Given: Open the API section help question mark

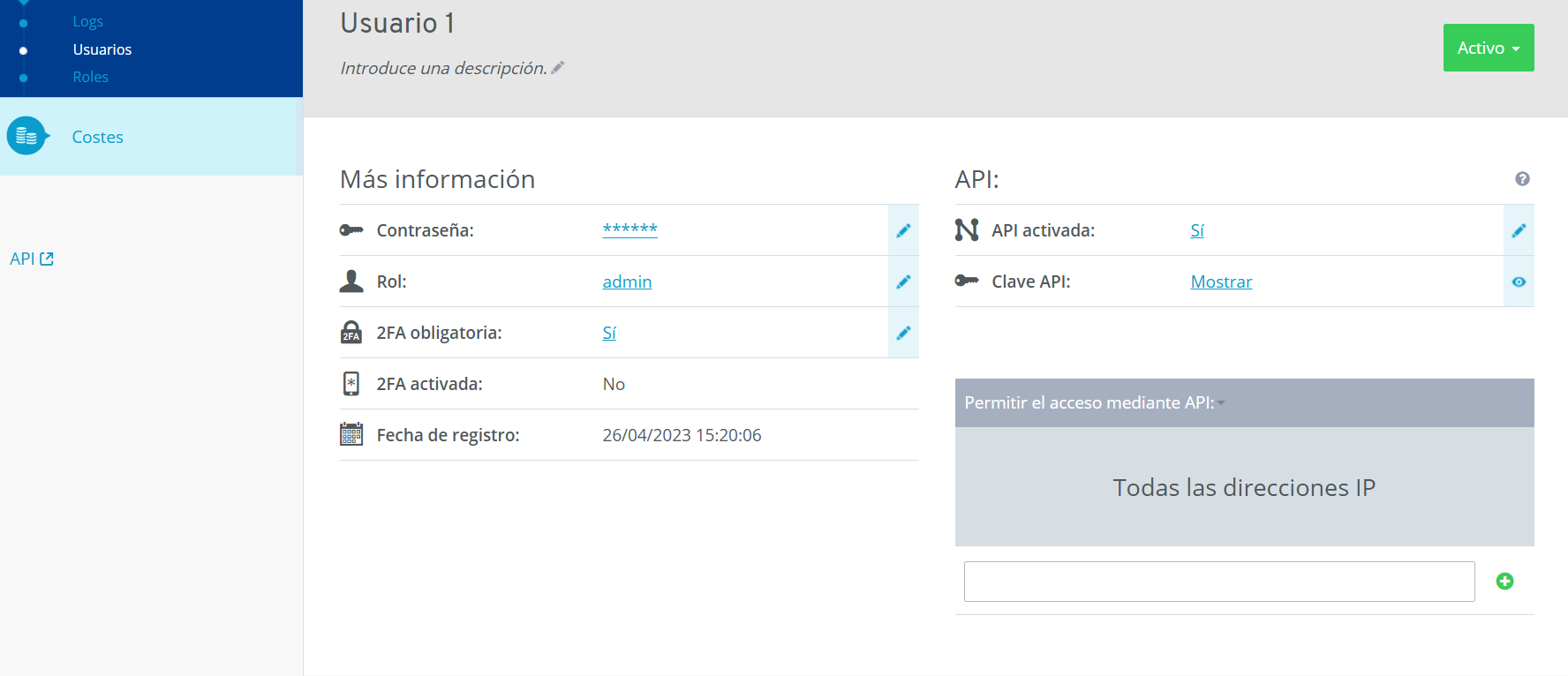Looking at the screenshot, I should tap(1522, 179).
